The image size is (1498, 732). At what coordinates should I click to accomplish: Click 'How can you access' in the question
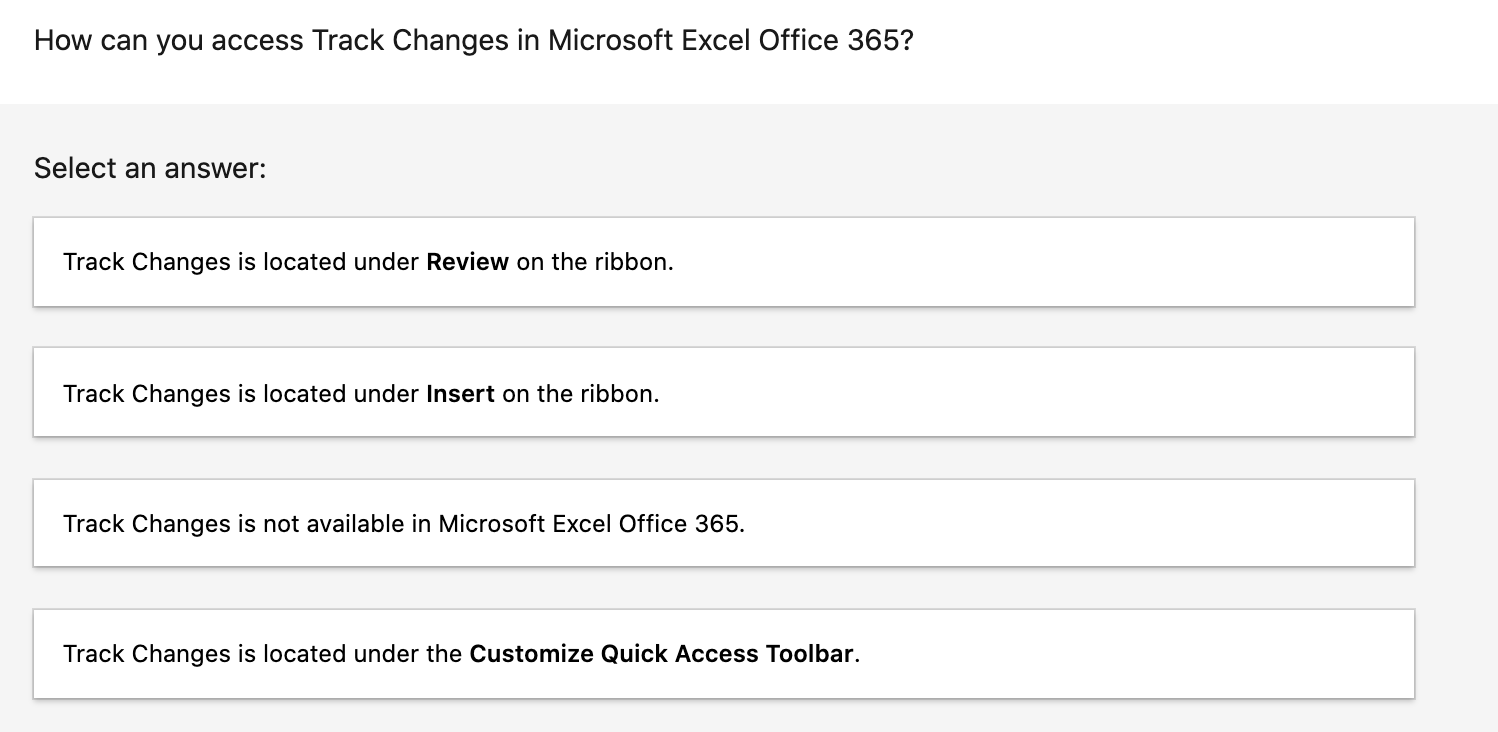point(168,41)
